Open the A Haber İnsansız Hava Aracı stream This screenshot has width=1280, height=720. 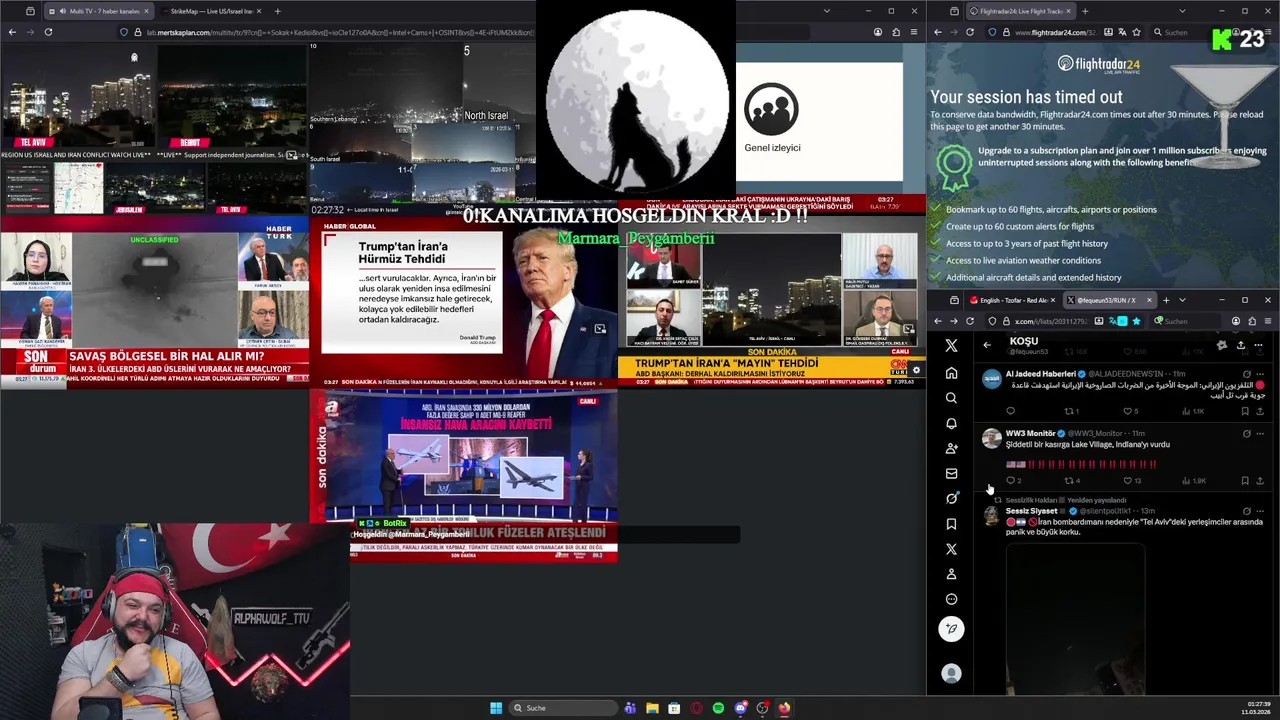point(464,475)
